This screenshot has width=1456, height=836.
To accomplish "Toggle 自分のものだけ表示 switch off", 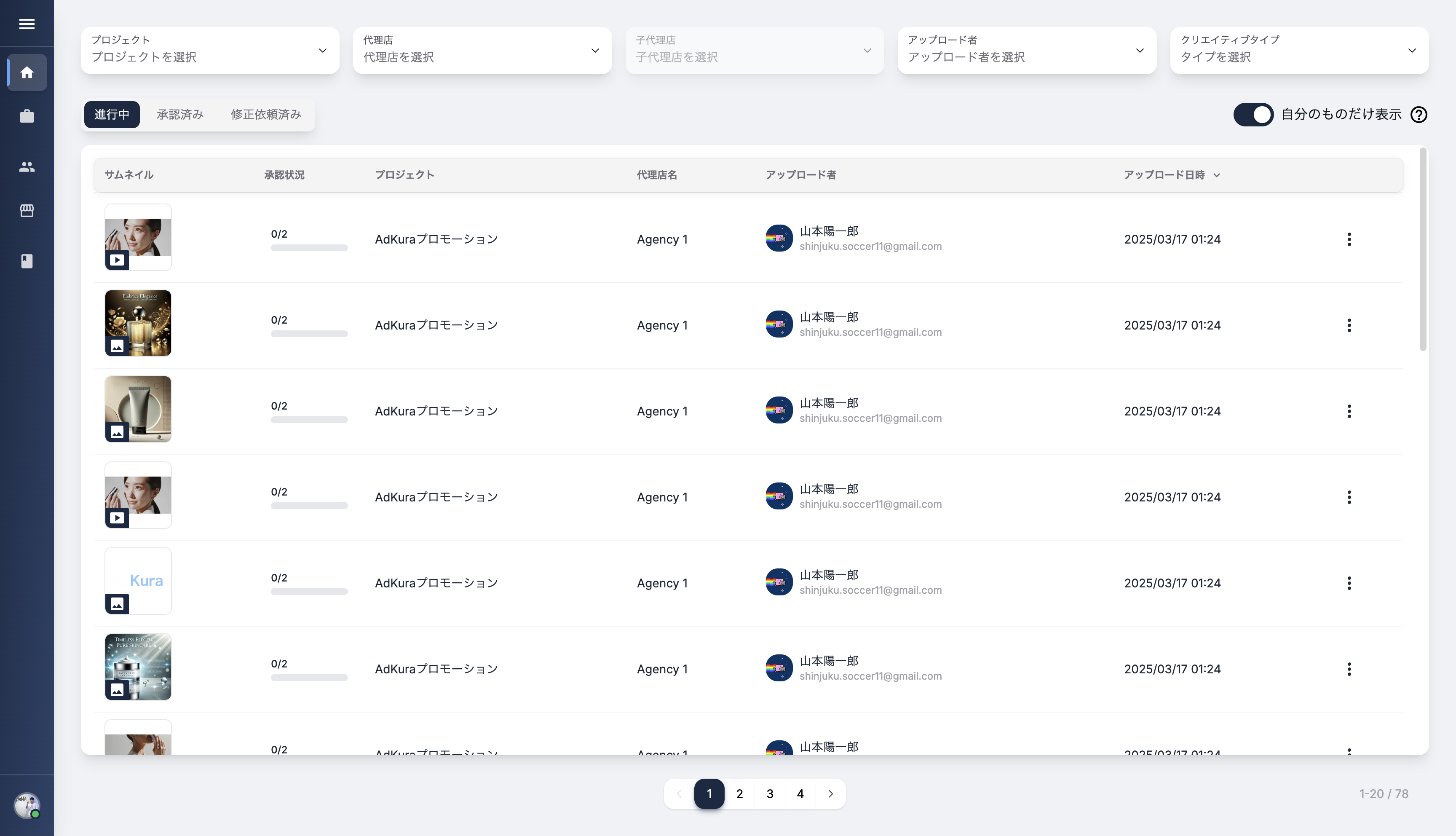I will (1253, 115).
